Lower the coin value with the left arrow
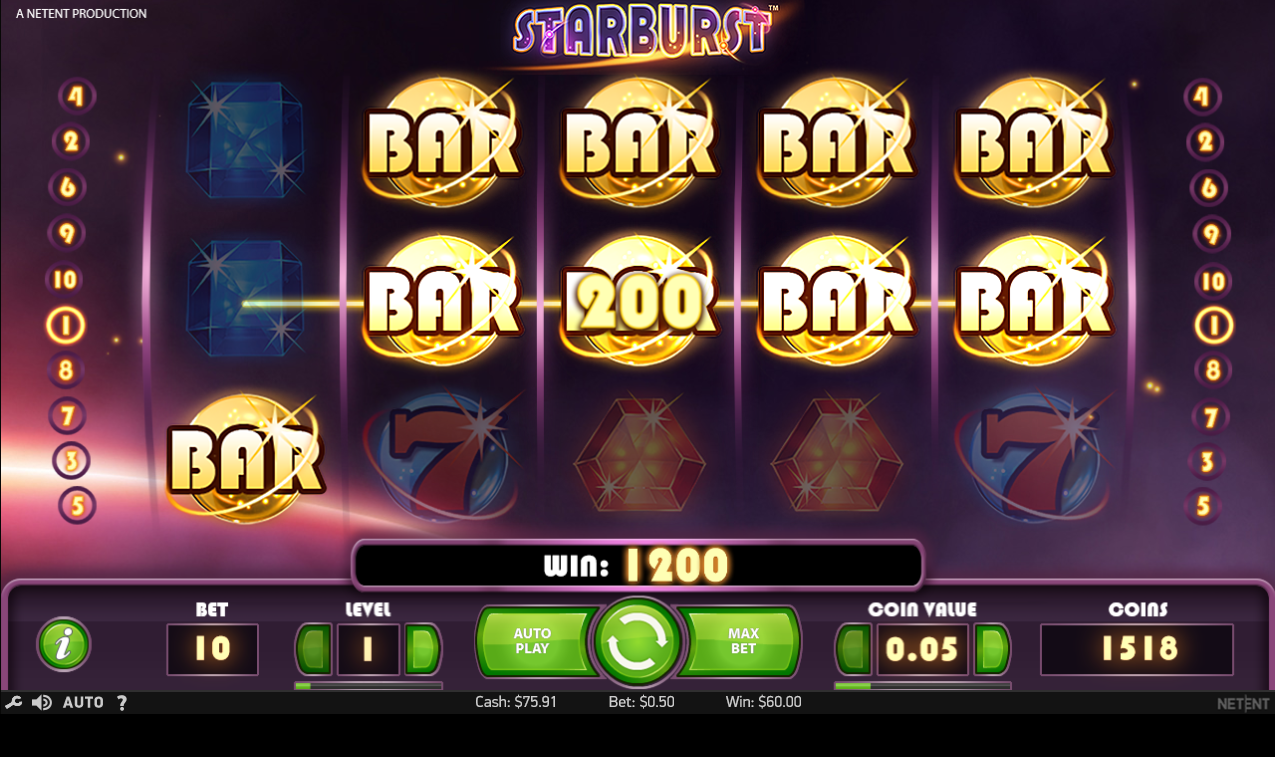 pyautogui.click(x=854, y=650)
